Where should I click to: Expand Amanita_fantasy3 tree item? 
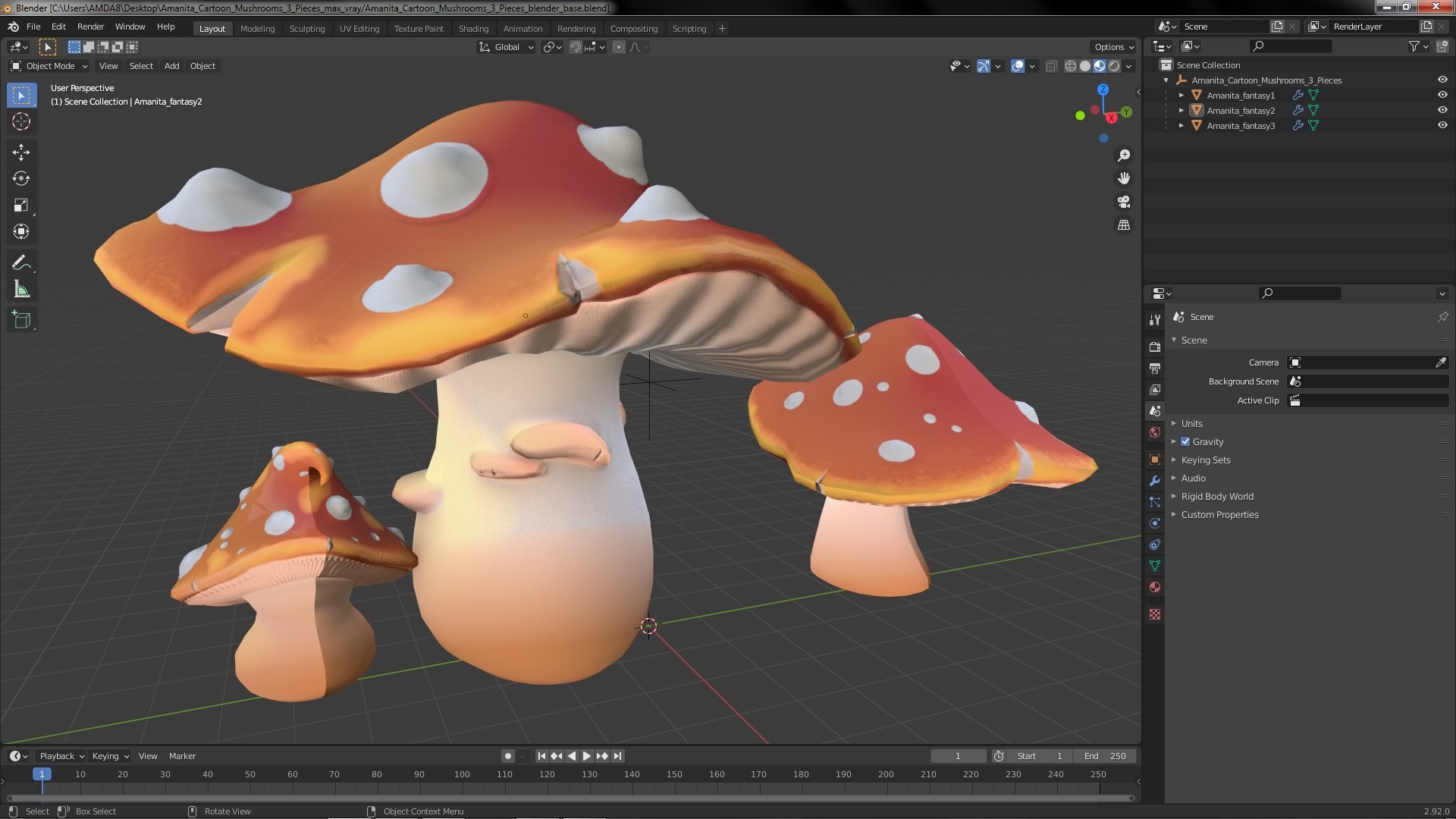point(1181,126)
